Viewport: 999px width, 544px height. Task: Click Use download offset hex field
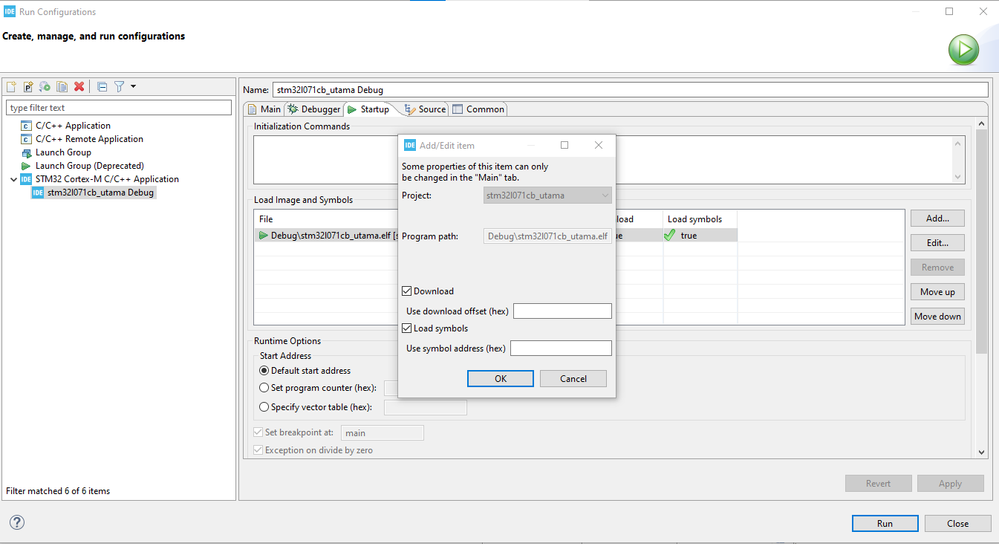pyautogui.click(x=562, y=311)
